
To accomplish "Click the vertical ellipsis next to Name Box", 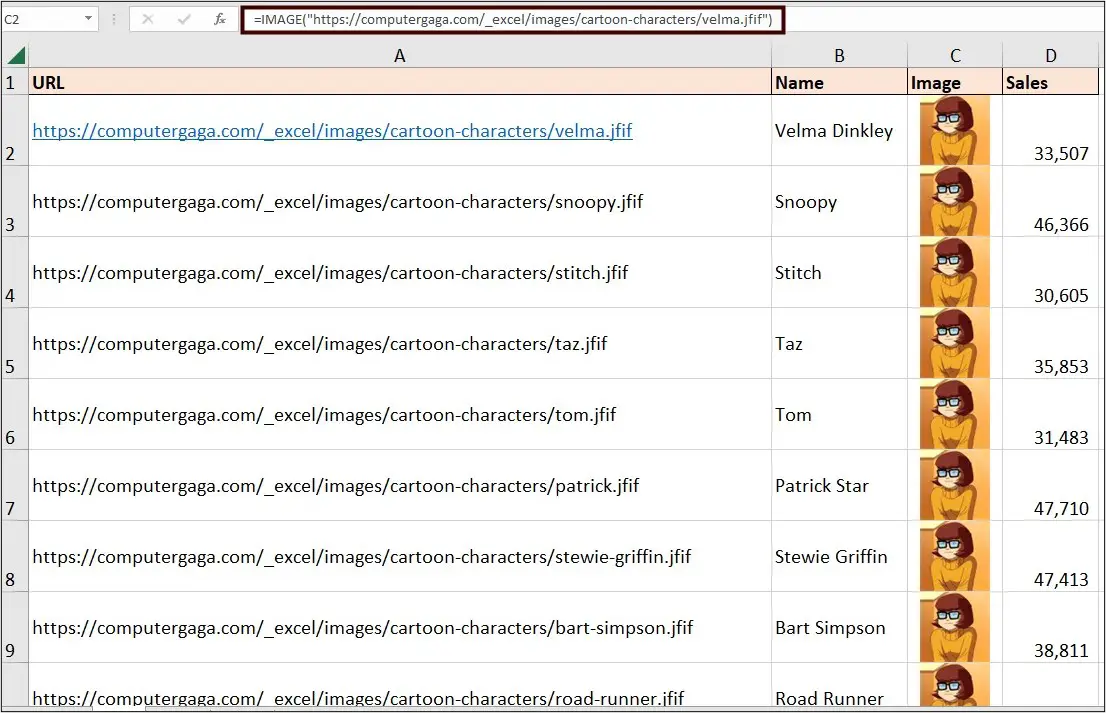I will pyautogui.click(x=116, y=19).
